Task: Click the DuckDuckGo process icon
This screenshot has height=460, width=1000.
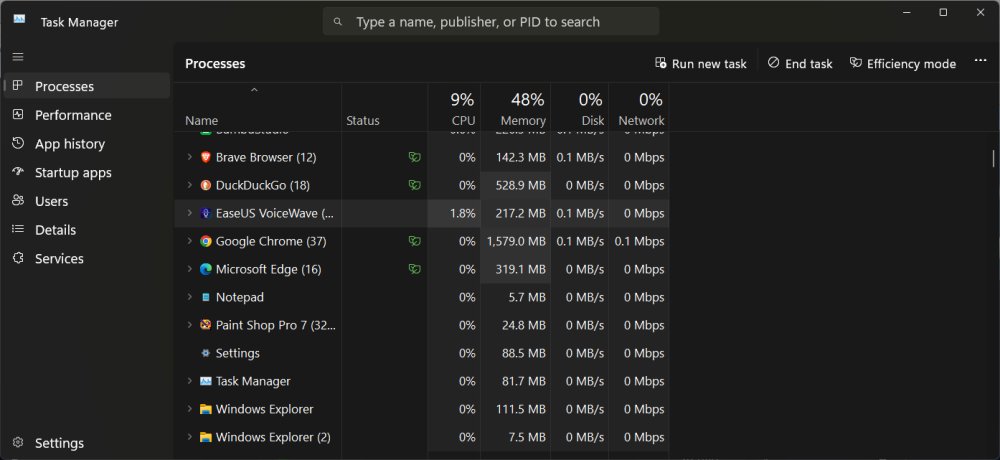Action: [206, 185]
